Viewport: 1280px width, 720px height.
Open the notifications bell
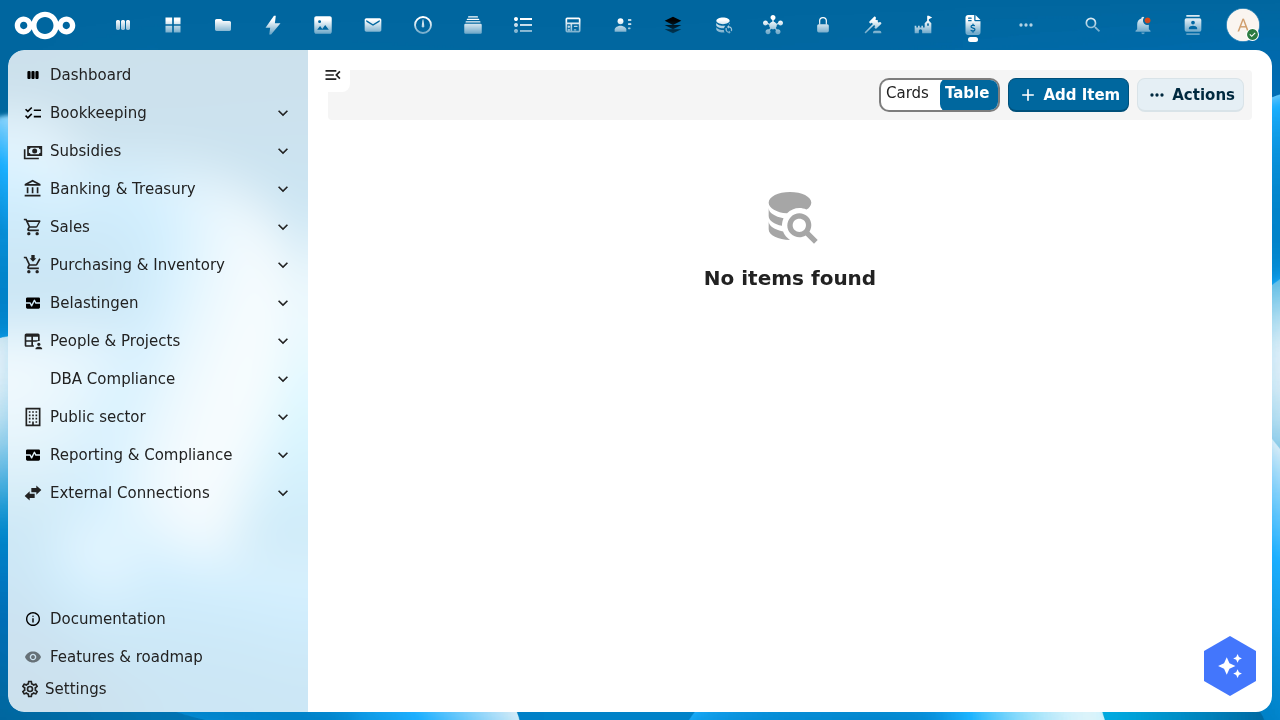coord(1143,25)
